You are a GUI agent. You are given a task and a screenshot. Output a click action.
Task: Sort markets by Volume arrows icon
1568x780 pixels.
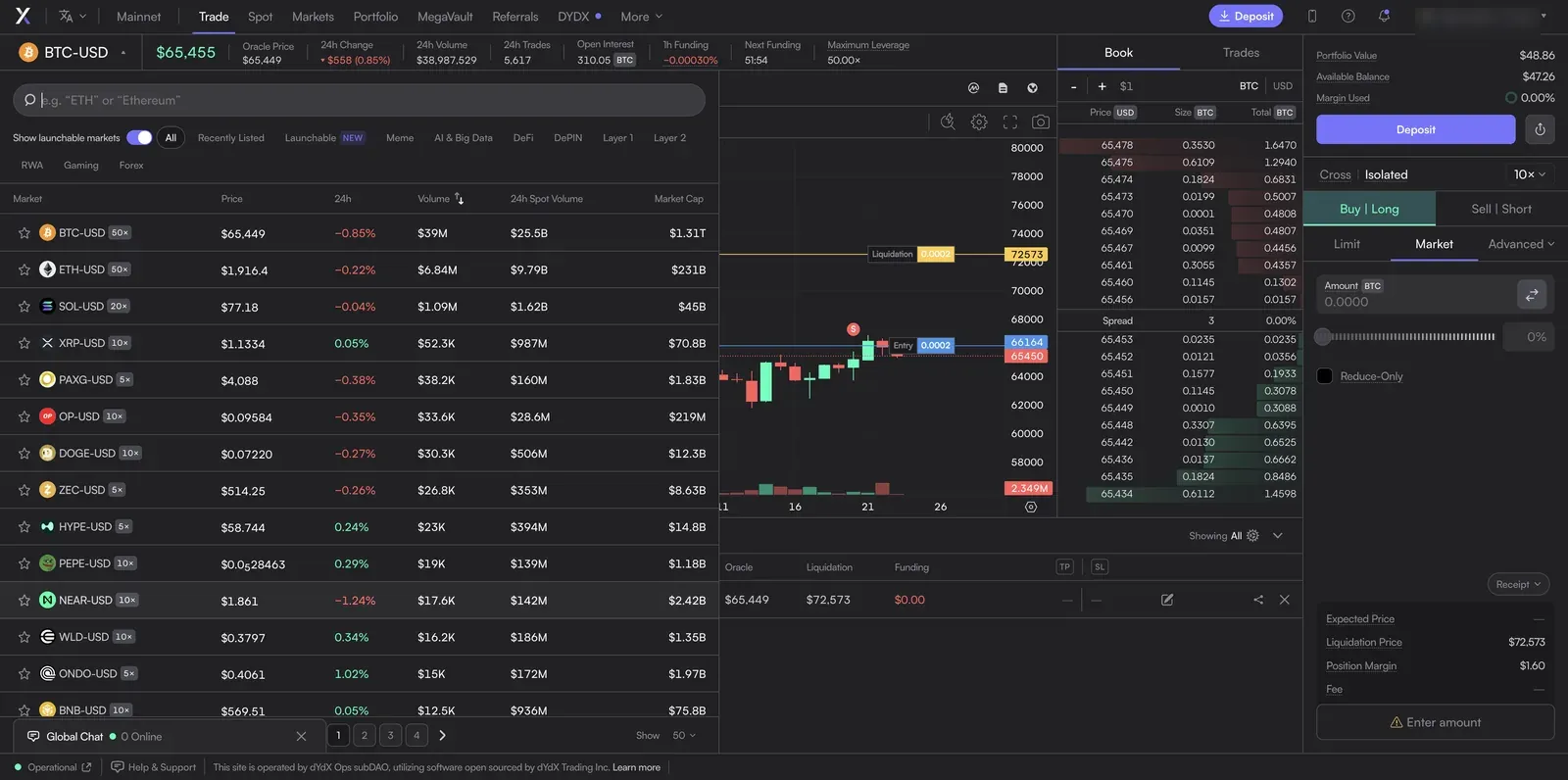click(x=459, y=199)
